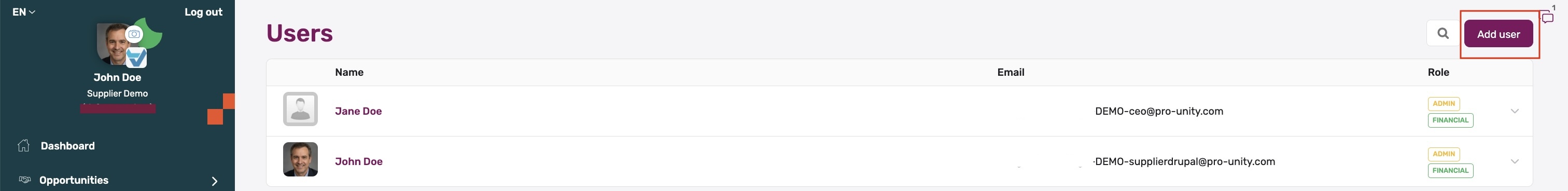The image size is (1568, 191).
Task: Expand Jane Doe's row chevron
Action: (x=1515, y=111)
